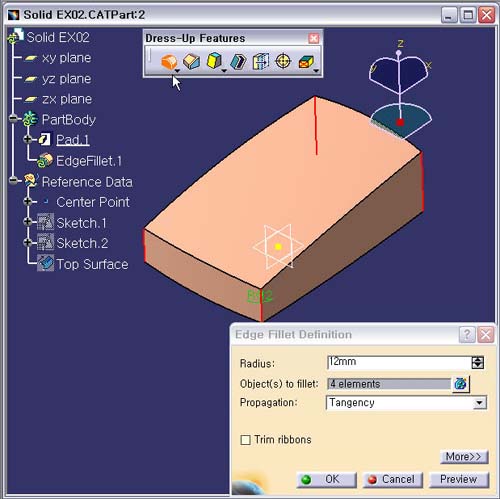Viewport: 500px width, 499px height.
Task: Select Top Surface in the tree
Action: coord(92,264)
